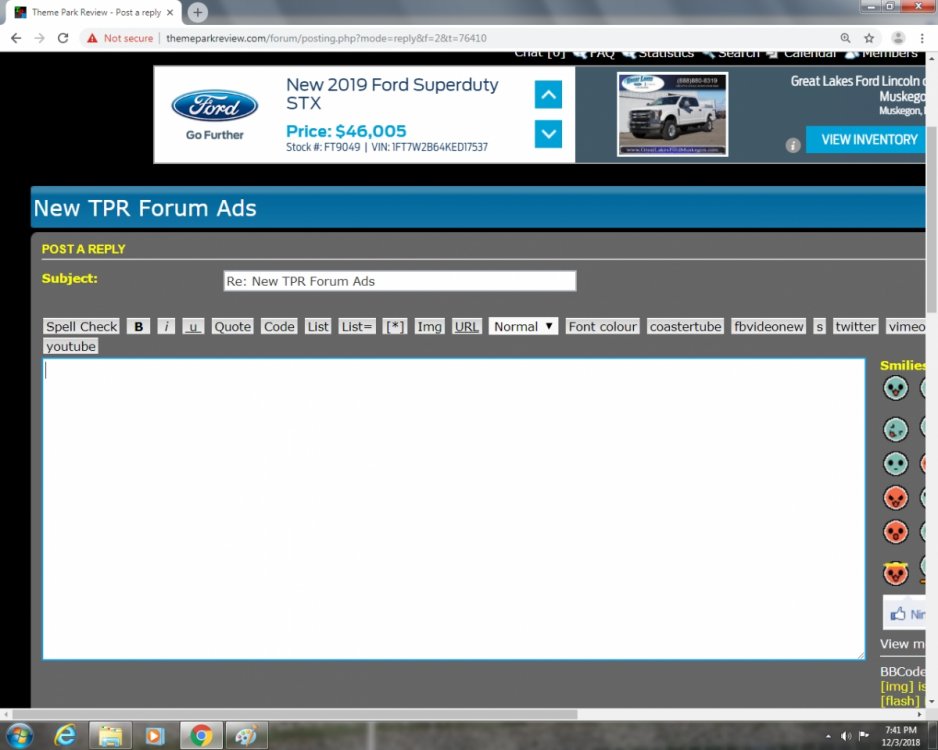Click the ad info icon
The image size is (938, 750).
tap(793, 145)
